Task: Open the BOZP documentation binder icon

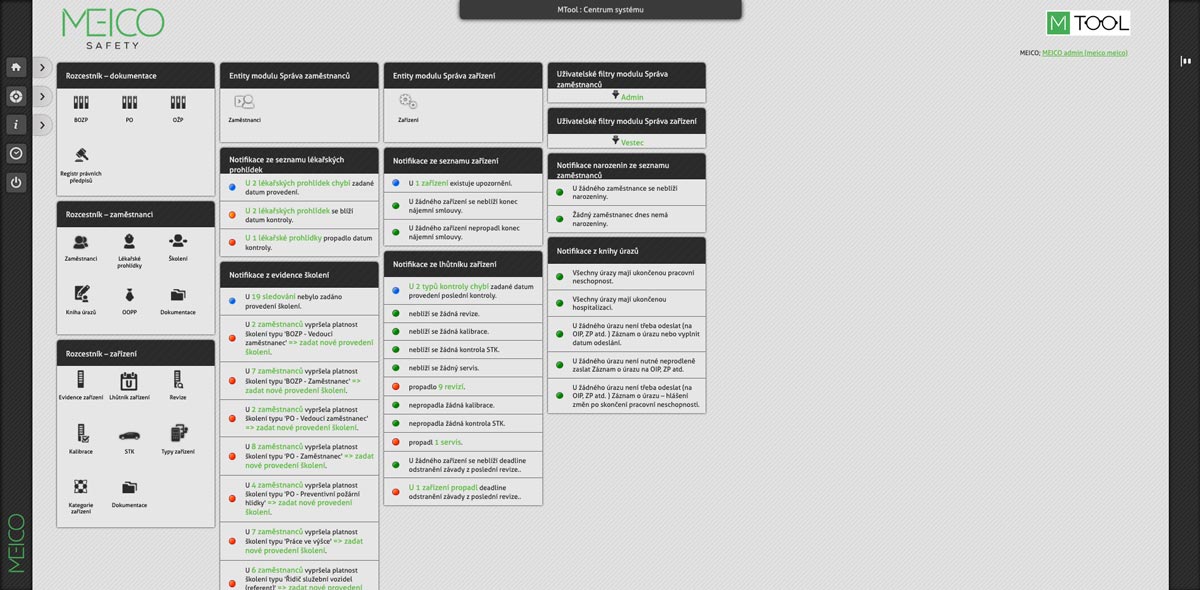Action: (81, 103)
